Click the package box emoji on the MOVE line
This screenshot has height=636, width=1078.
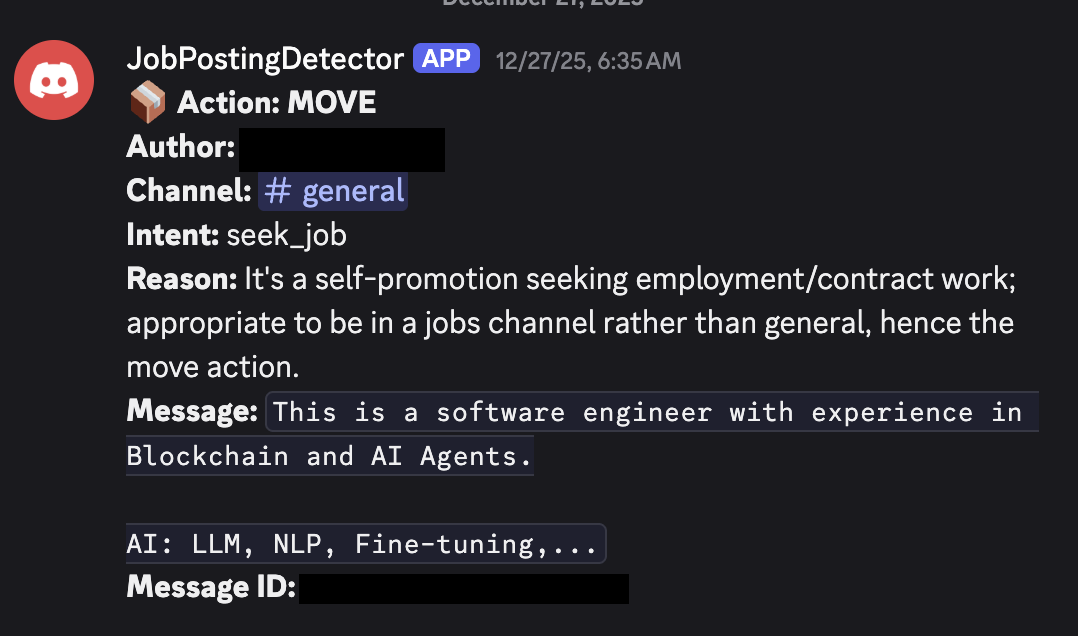(146, 101)
